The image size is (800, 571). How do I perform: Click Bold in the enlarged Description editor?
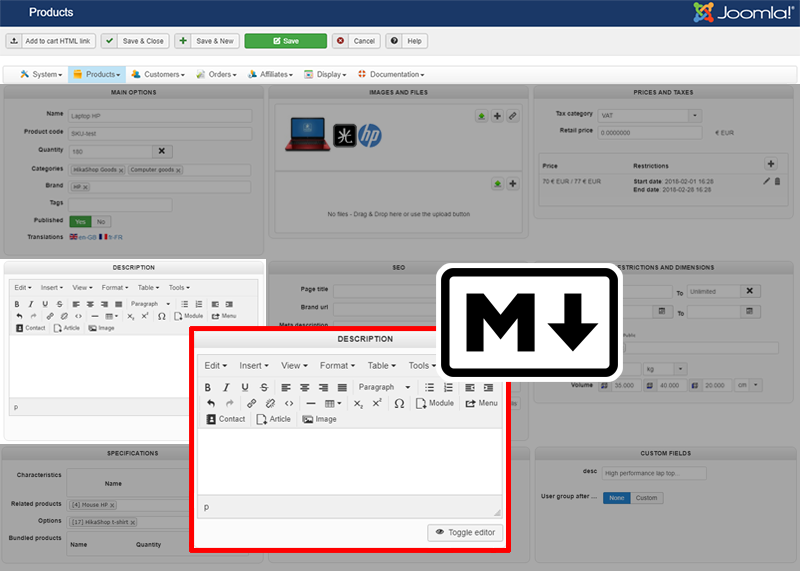(208, 387)
